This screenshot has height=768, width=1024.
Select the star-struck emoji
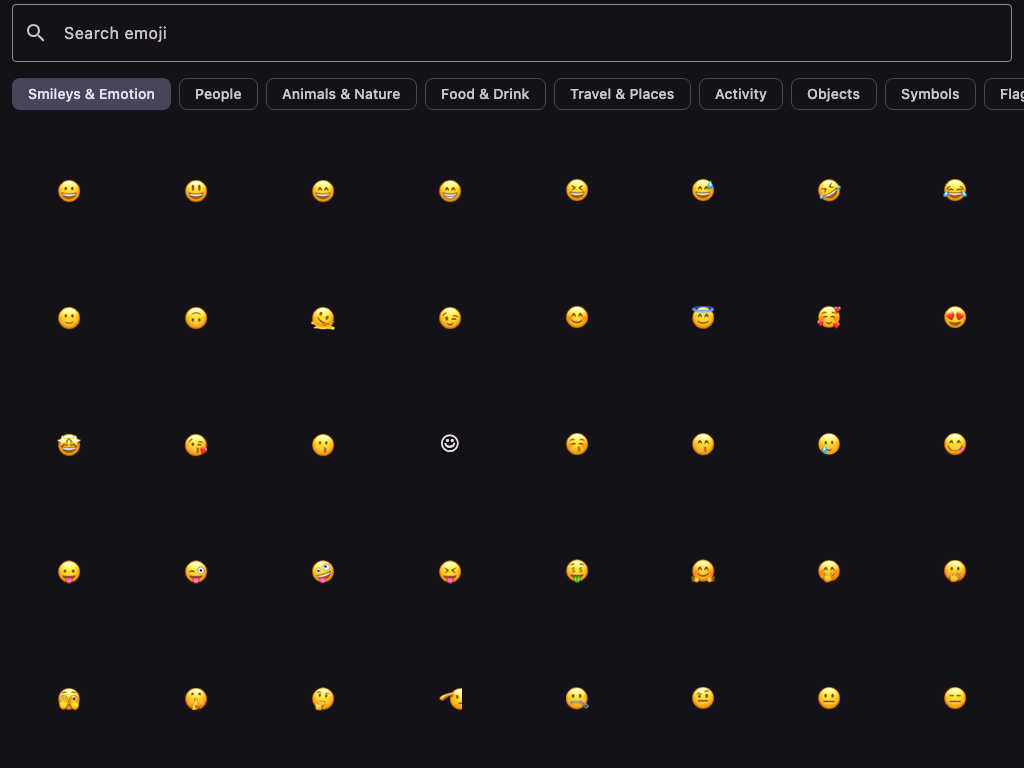pyautogui.click(x=69, y=444)
